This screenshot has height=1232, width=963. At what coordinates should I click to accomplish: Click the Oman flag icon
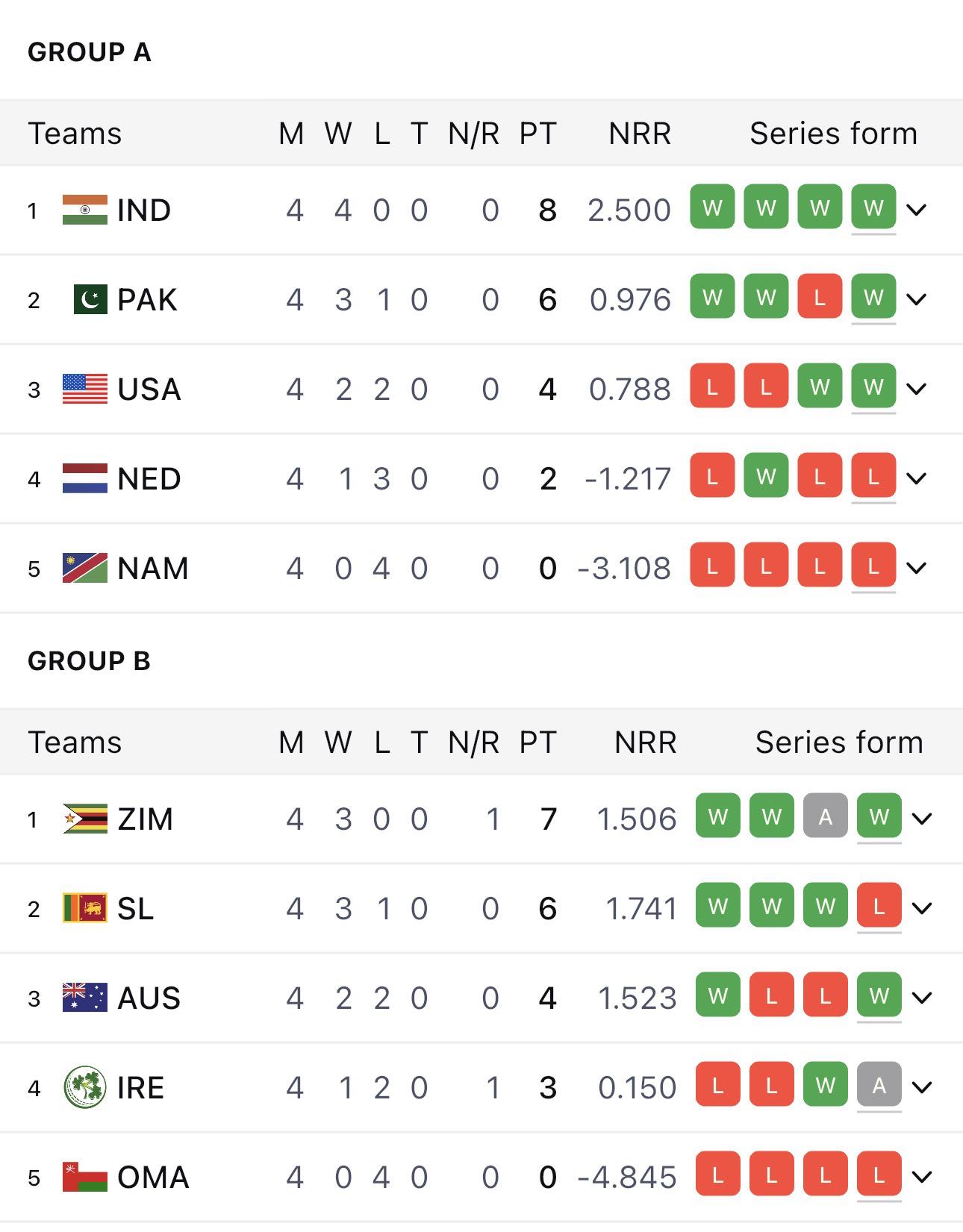coord(84,1177)
